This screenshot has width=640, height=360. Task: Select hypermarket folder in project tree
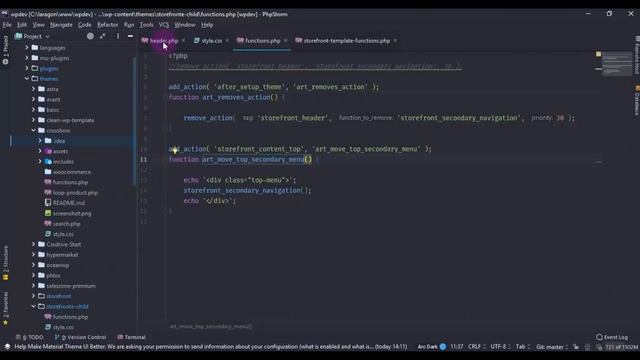(x=62, y=255)
